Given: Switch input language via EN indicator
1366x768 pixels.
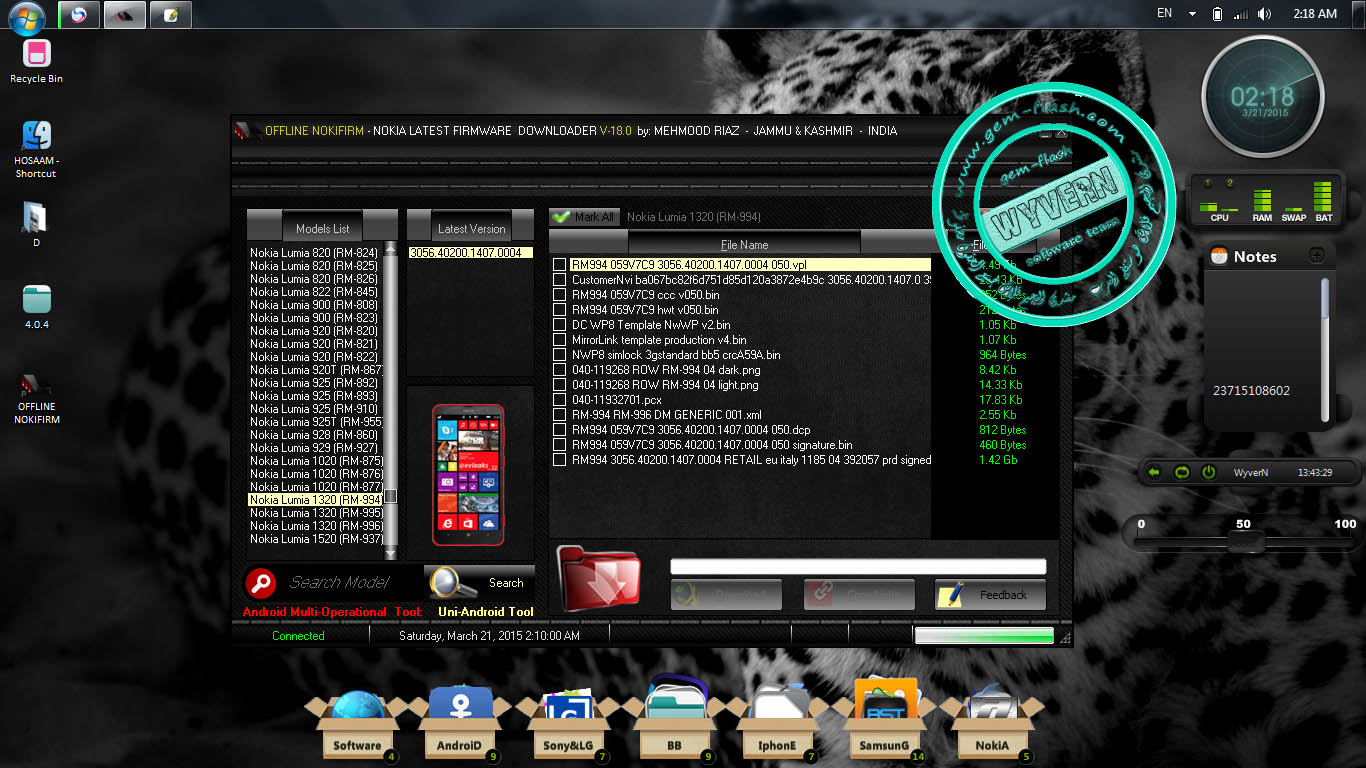Looking at the screenshot, I should 1164,13.
